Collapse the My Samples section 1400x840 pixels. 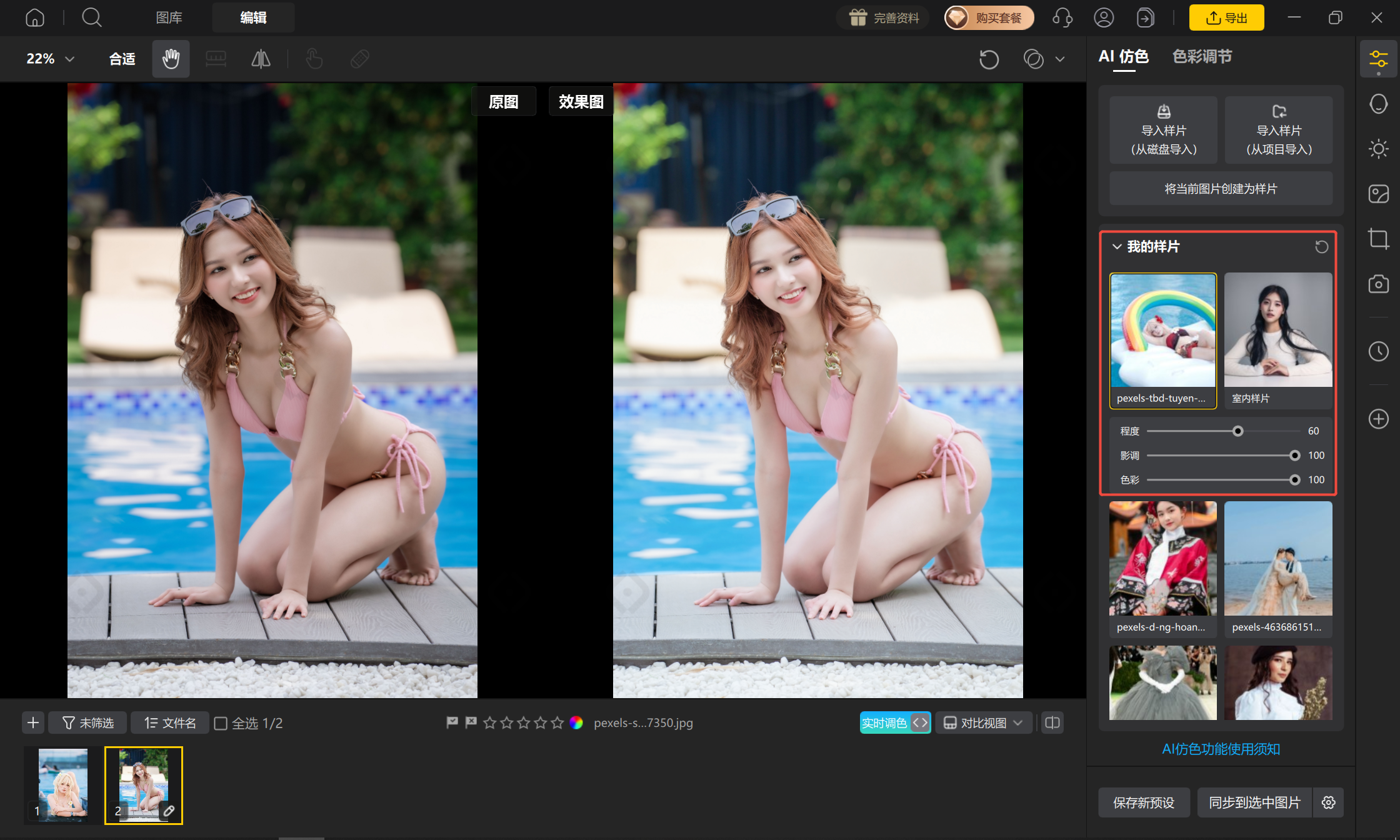pyautogui.click(x=1117, y=247)
